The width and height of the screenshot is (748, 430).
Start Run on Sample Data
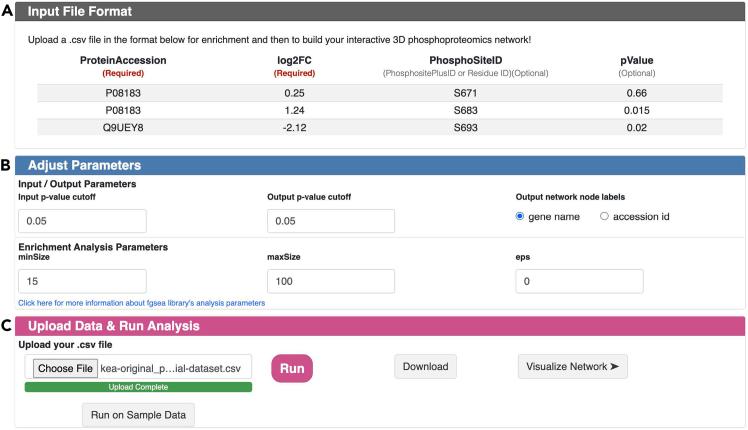pyautogui.click(x=138, y=414)
